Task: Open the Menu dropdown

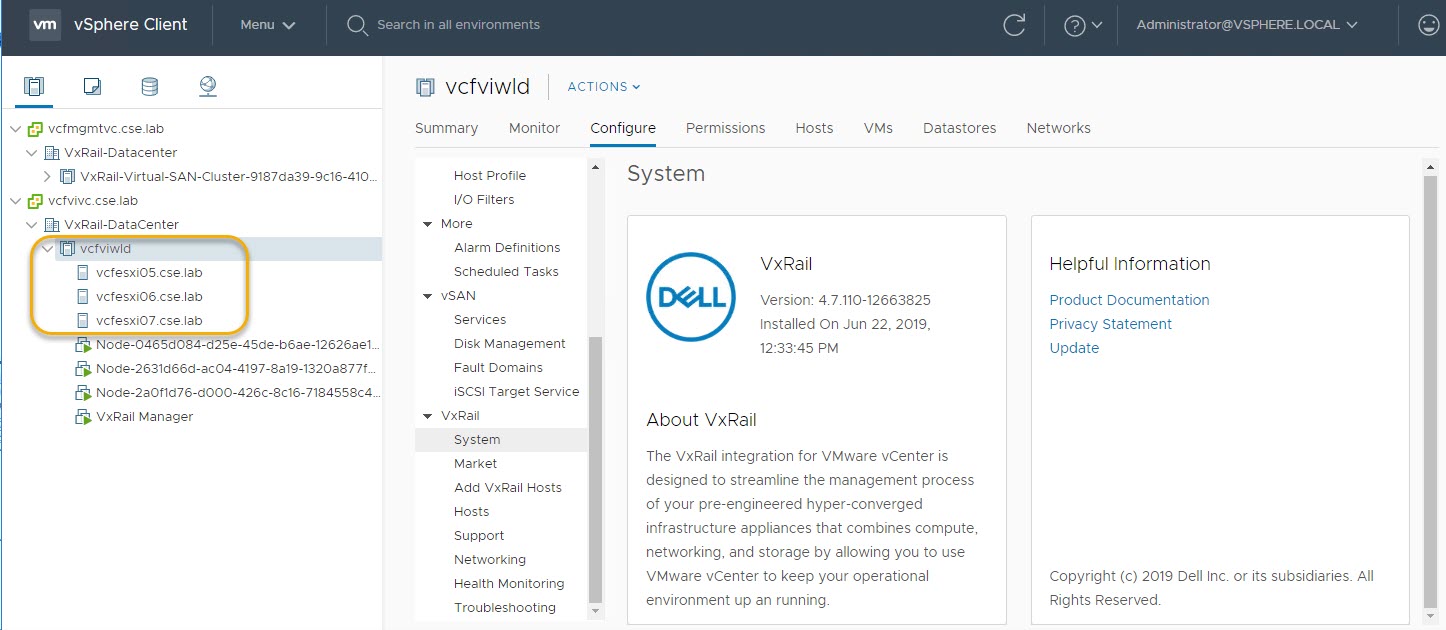Action: click(268, 25)
